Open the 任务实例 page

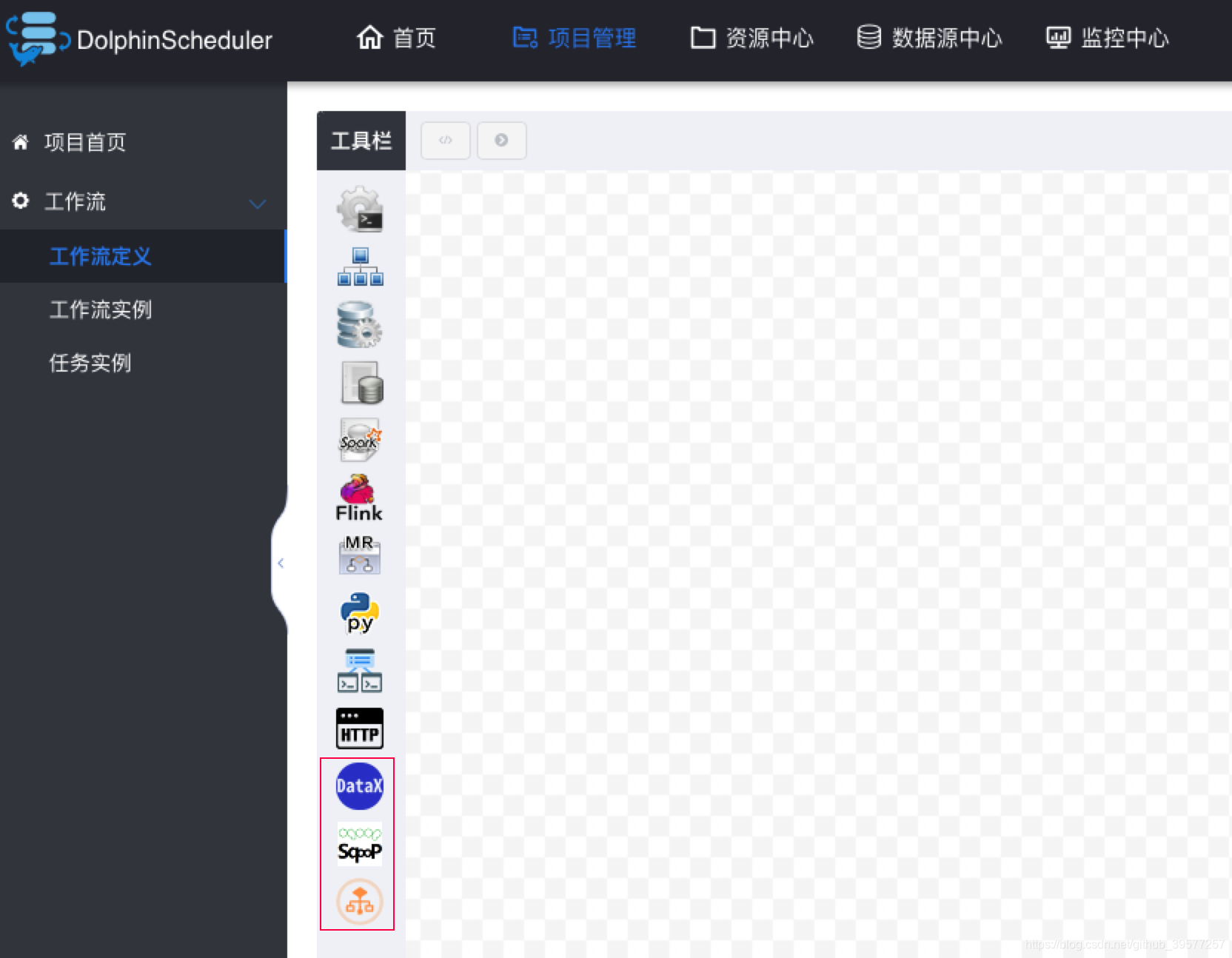coord(90,363)
